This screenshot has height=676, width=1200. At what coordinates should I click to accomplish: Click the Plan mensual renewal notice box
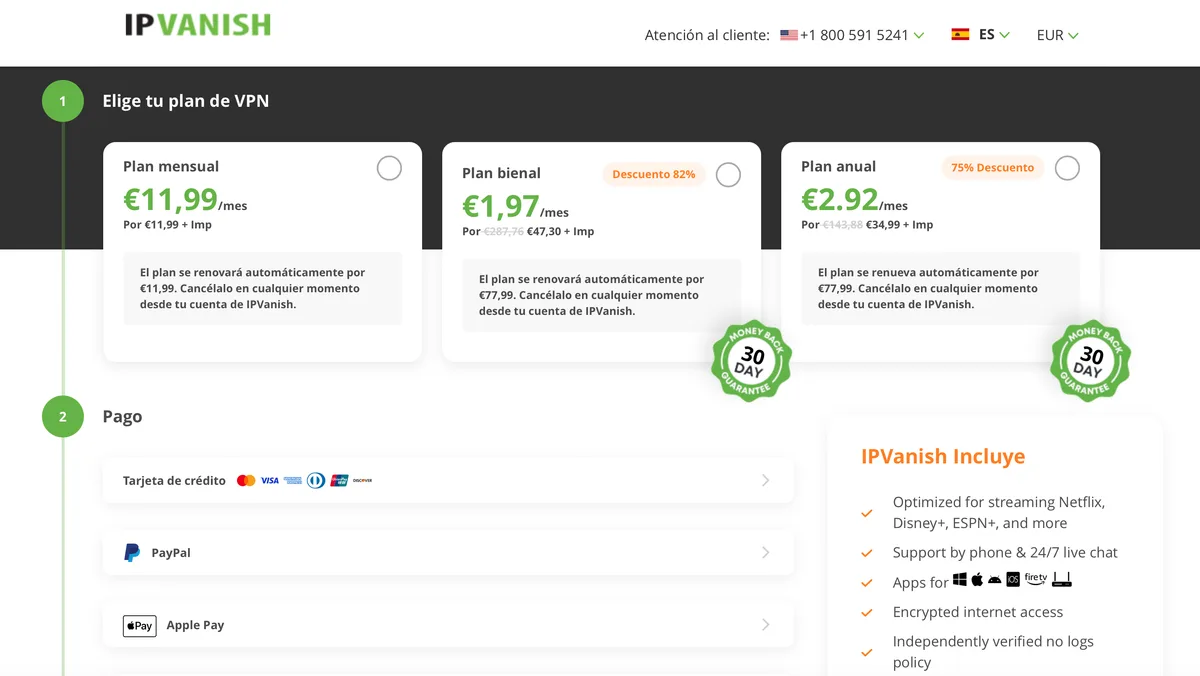[263, 288]
